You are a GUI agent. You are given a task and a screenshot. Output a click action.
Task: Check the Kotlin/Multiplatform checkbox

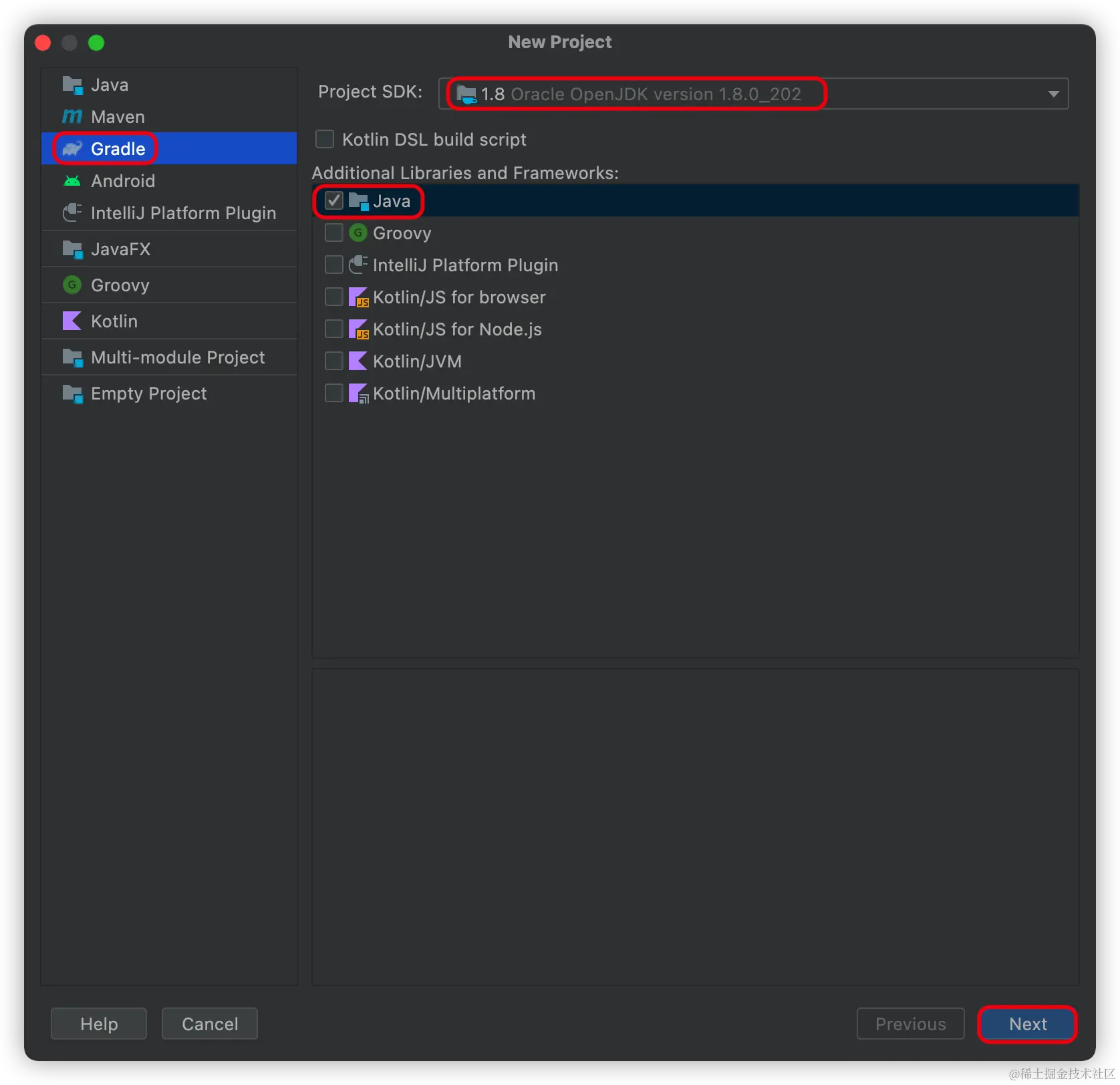[x=334, y=393]
